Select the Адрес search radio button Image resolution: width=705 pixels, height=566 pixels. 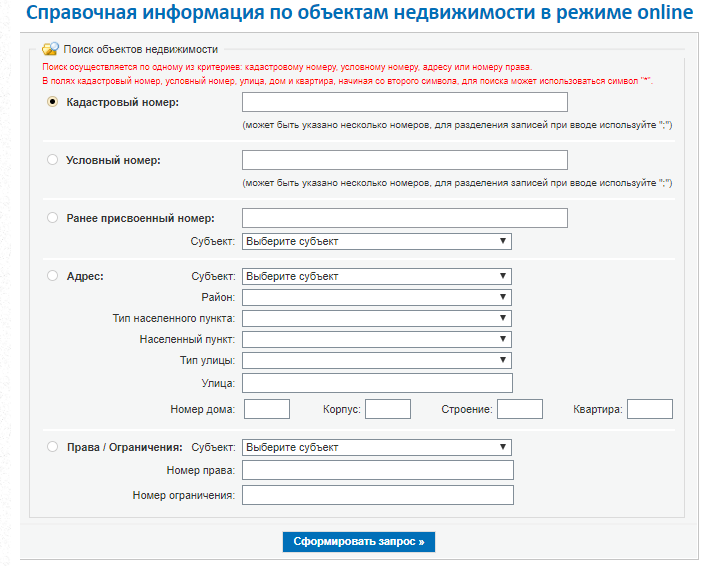53,276
